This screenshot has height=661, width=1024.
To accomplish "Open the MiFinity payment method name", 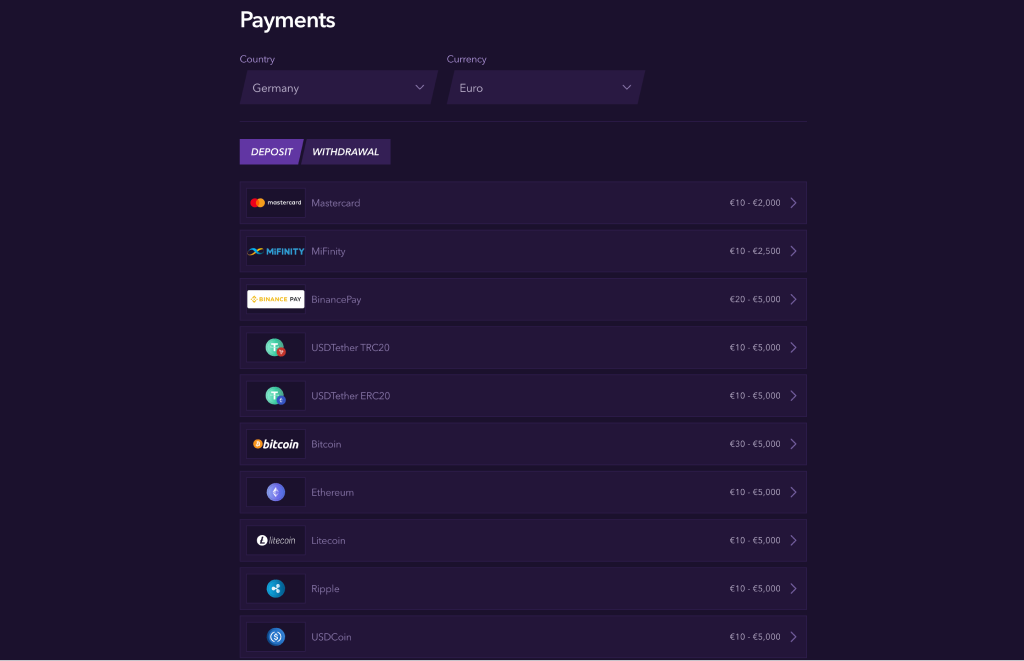I will point(328,251).
